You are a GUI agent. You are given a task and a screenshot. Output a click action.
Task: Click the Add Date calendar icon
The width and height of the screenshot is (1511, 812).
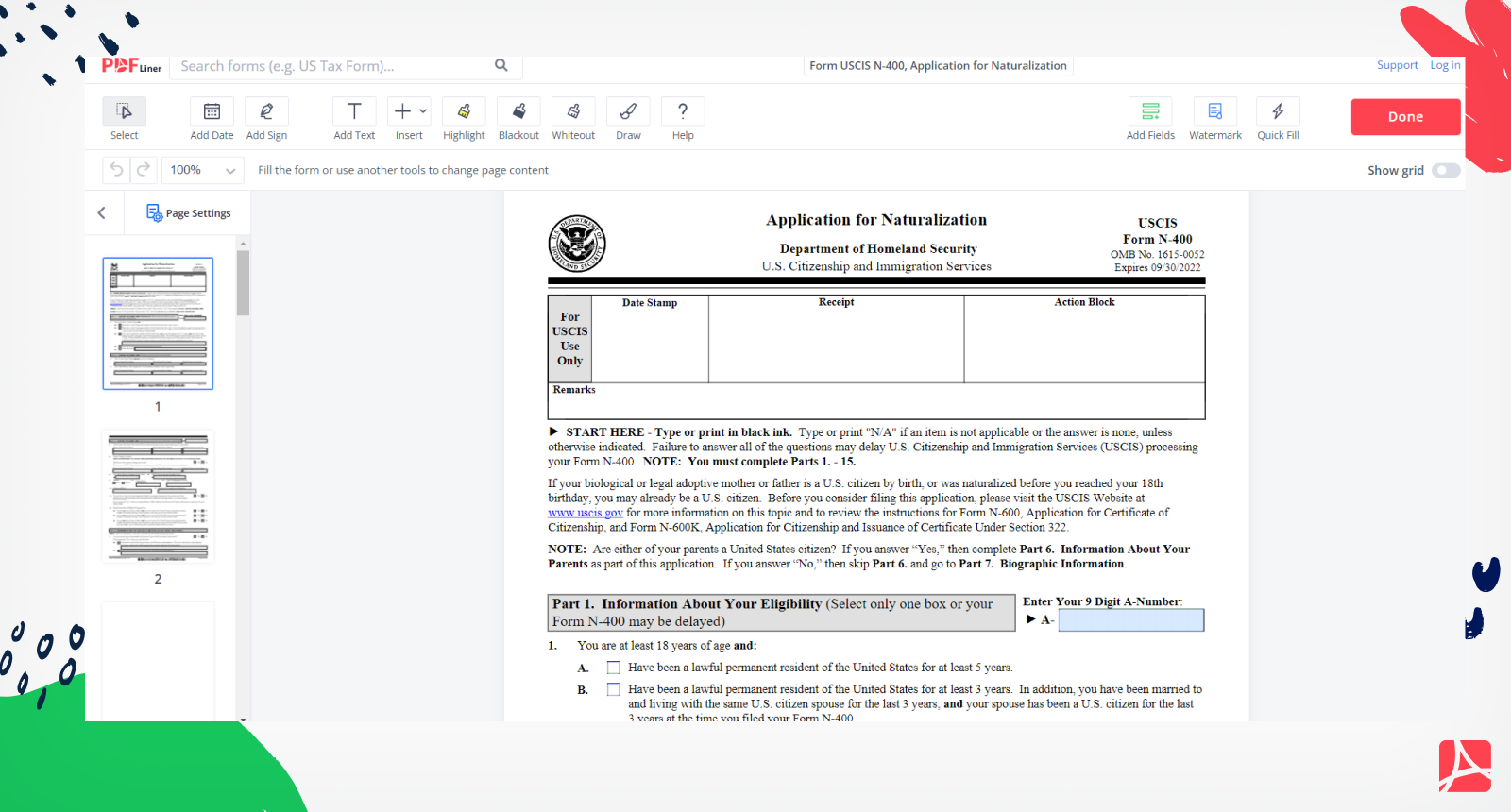click(212, 111)
